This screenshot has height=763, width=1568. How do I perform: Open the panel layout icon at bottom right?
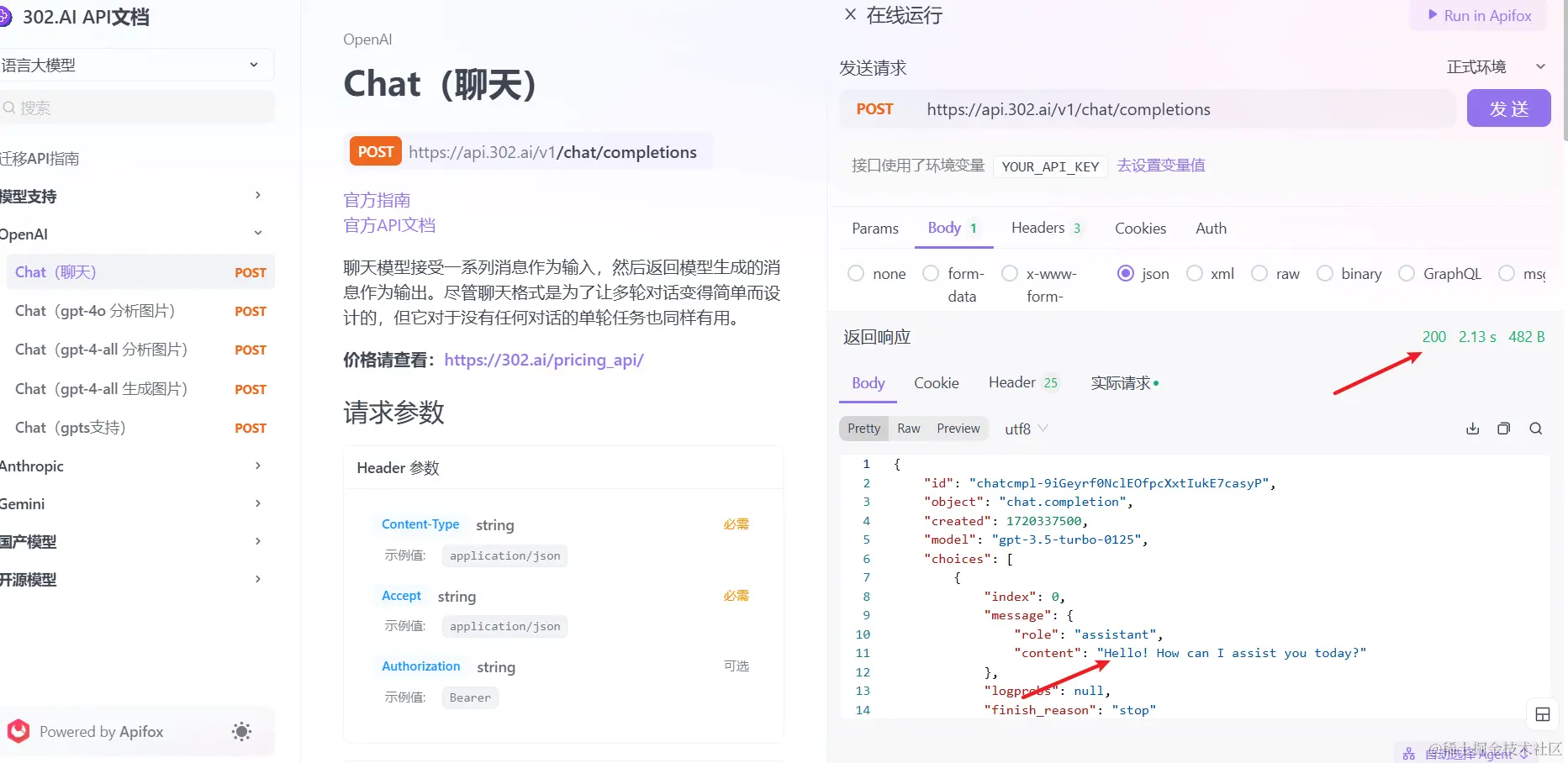coord(1544,714)
